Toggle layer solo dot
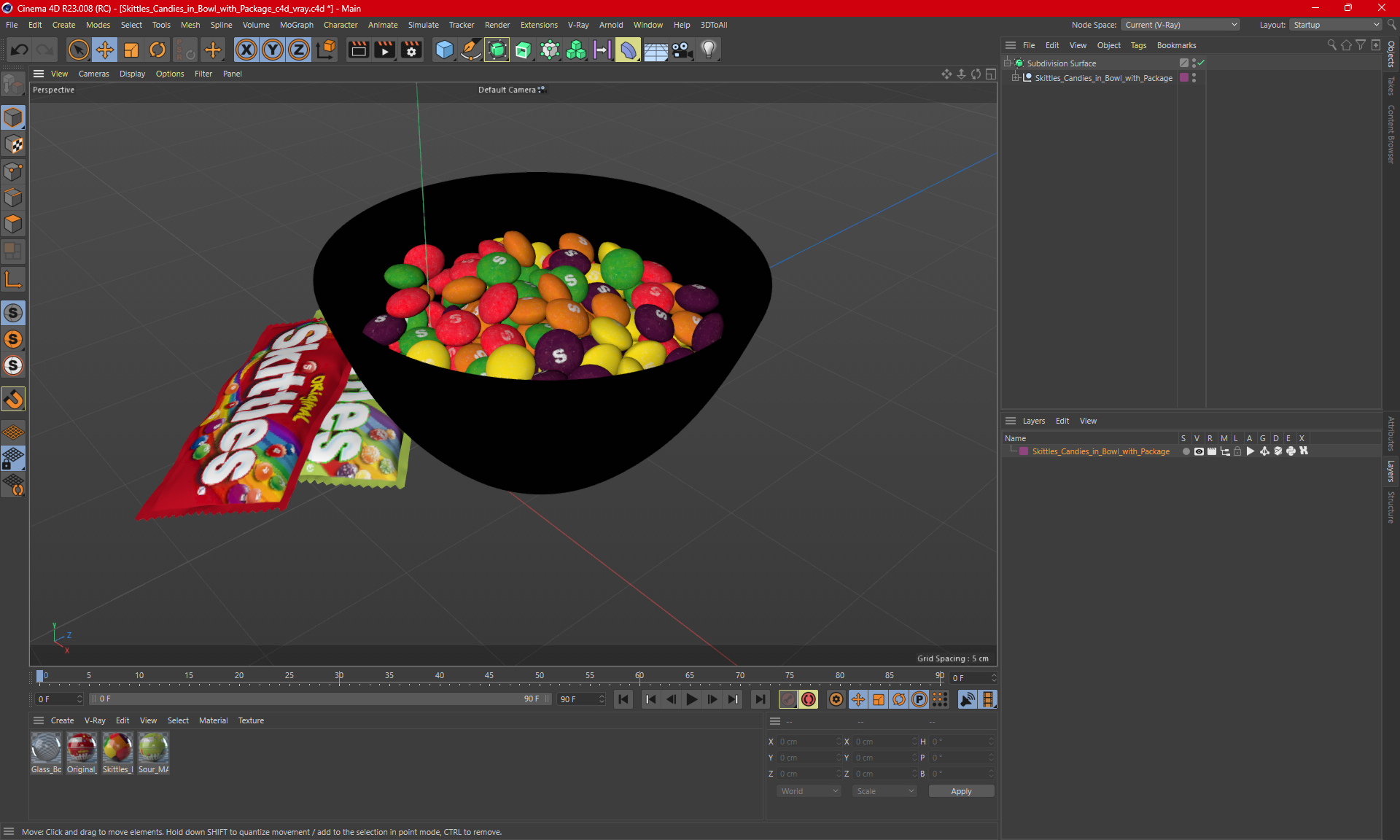The height and width of the screenshot is (840, 1400). (x=1186, y=451)
